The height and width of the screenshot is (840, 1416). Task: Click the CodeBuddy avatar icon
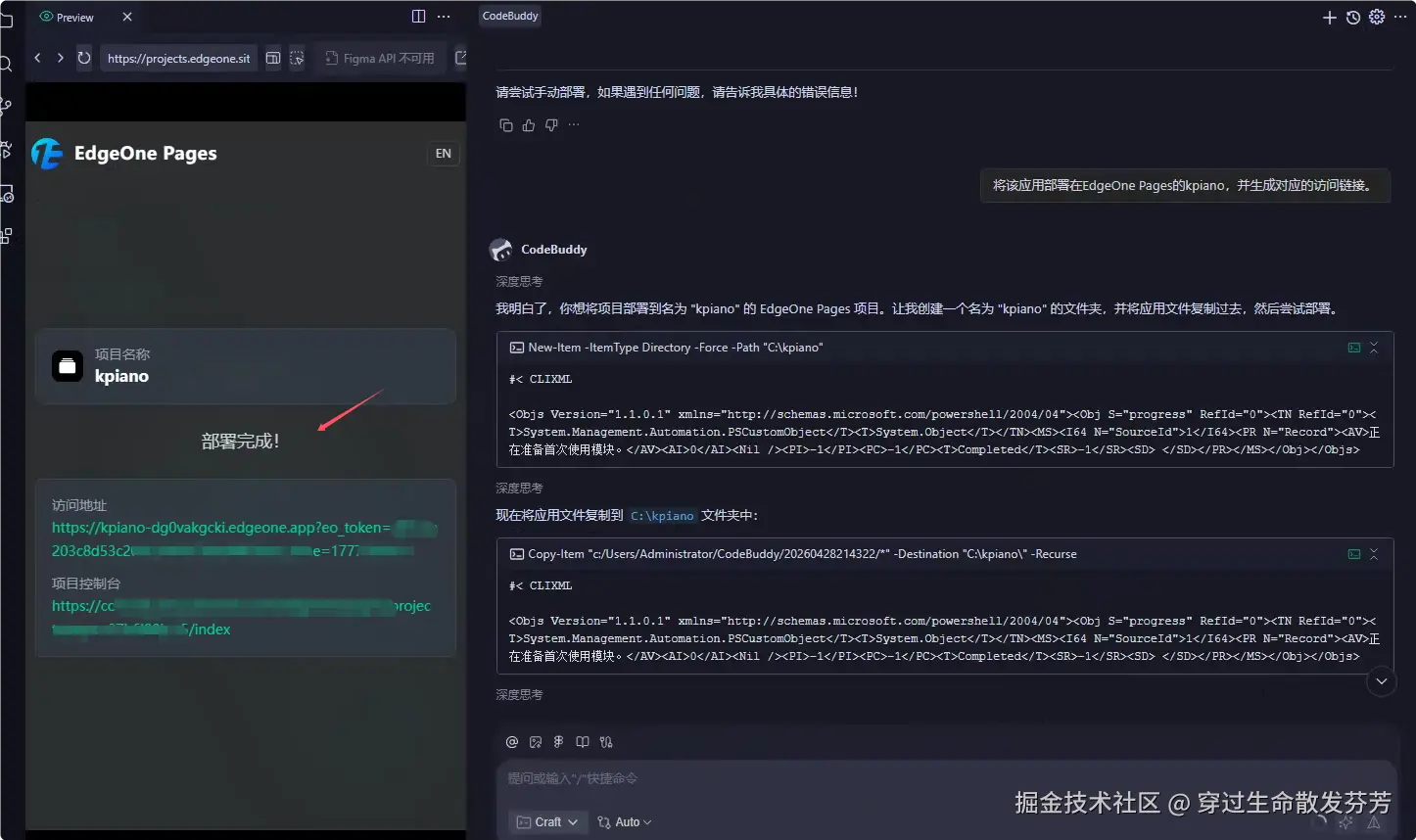pos(500,250)
